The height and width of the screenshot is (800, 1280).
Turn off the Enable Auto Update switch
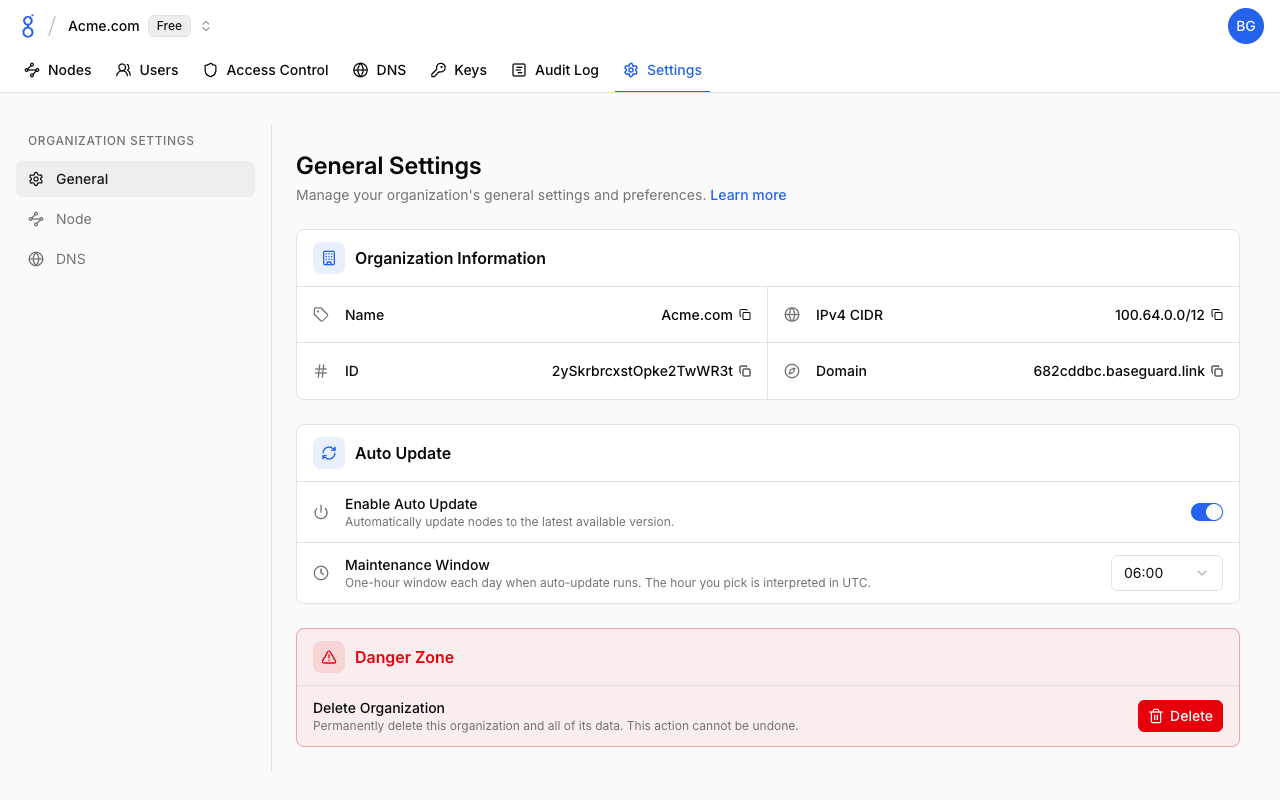coord(1207,512)
